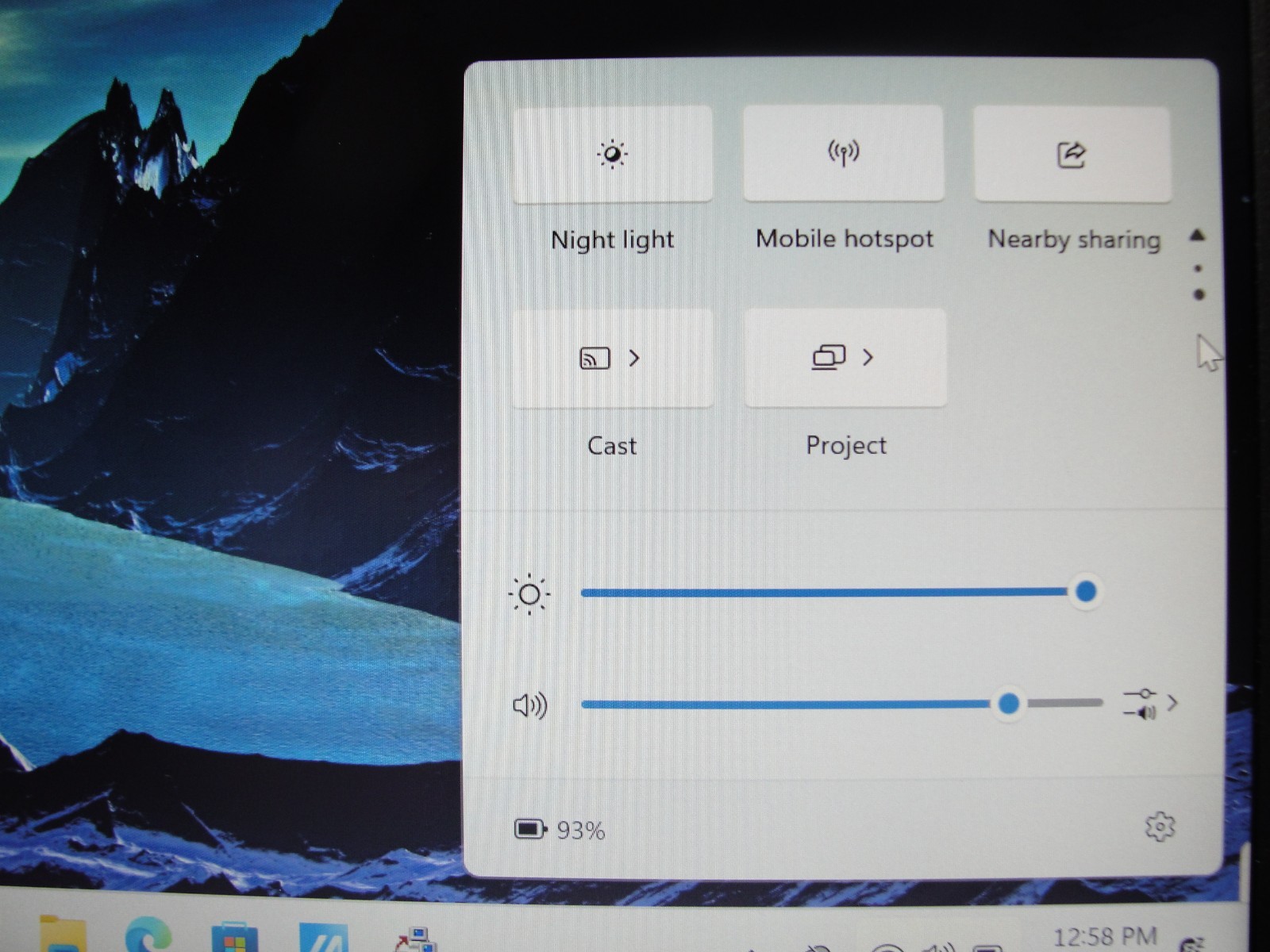Open the sound output selector icon
Viewport: 1270px width, 952px height.
[x=1141, y=704]
